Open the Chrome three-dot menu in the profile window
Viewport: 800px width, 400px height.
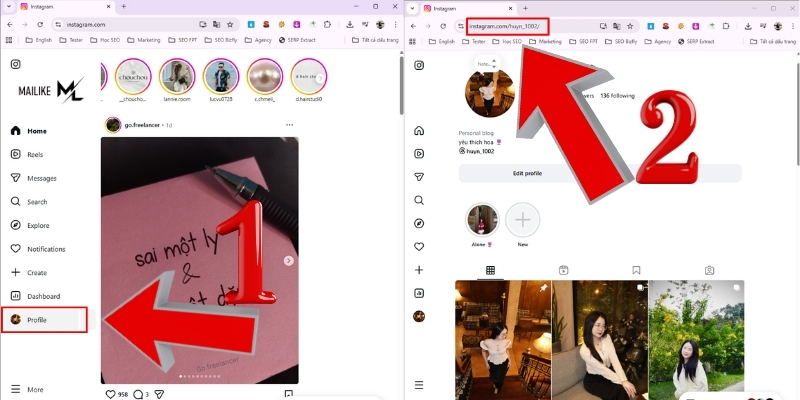792,26
